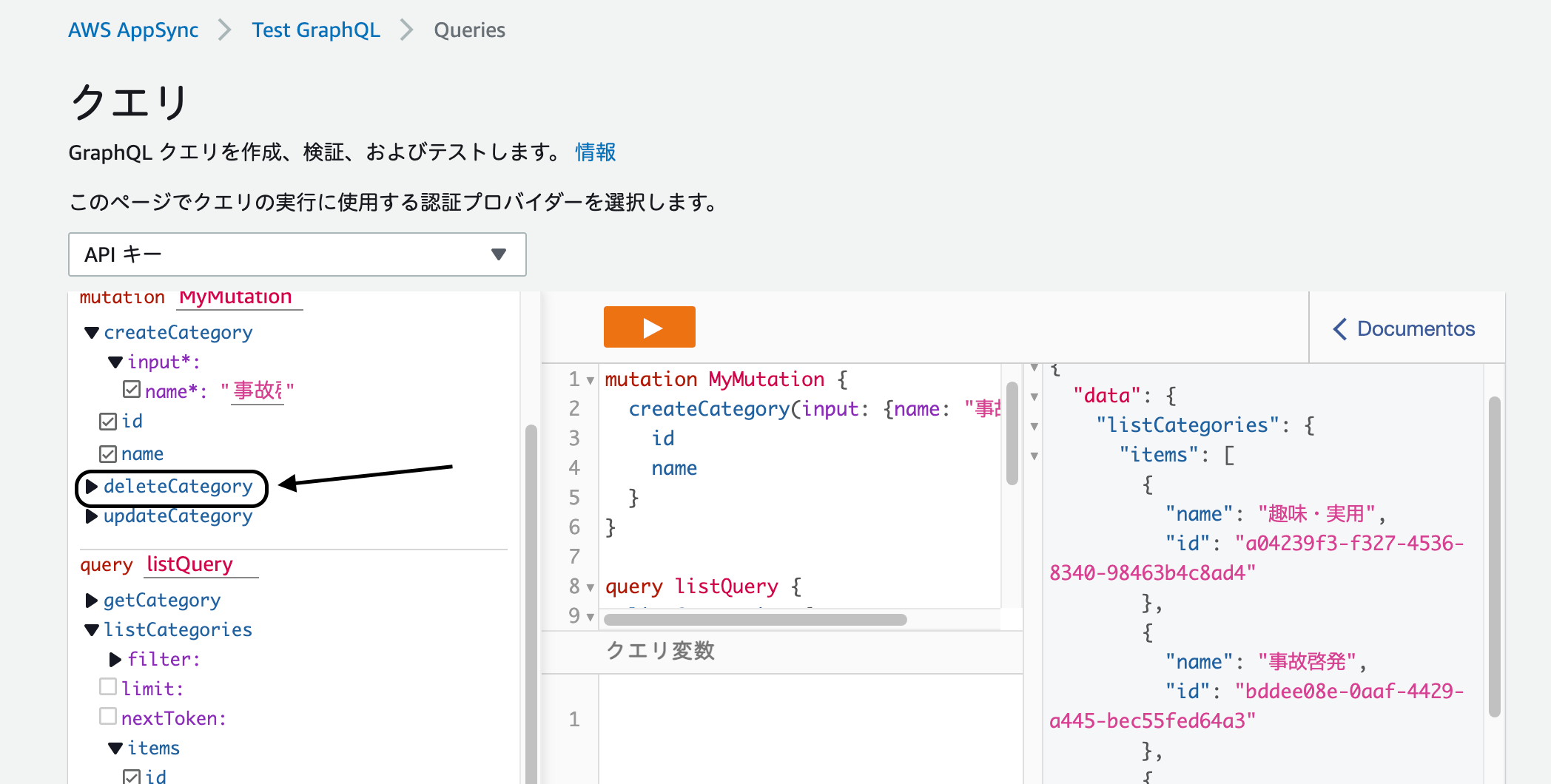
Task: Fold mutation block at editor line 1
Action: pyautogui.click(x=591, y=381)
